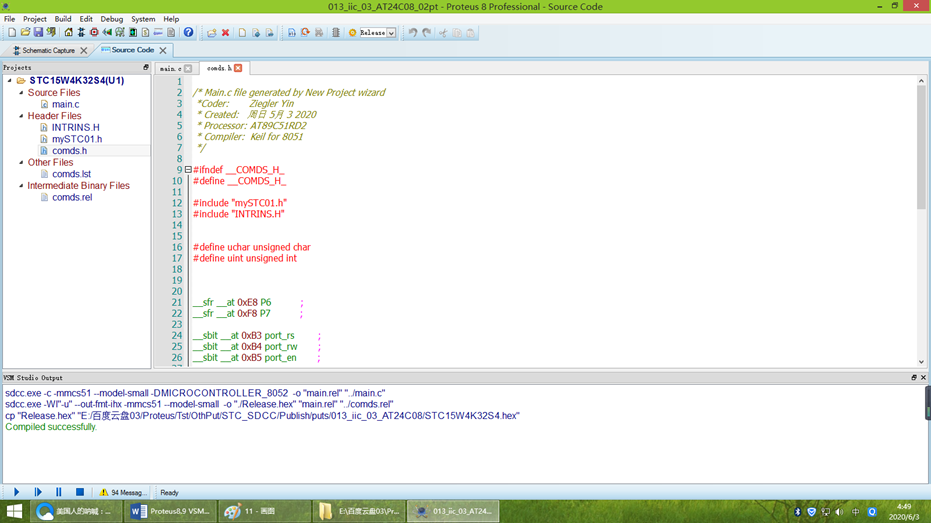Open the Gerber Viewer icon

click(120, 33)
